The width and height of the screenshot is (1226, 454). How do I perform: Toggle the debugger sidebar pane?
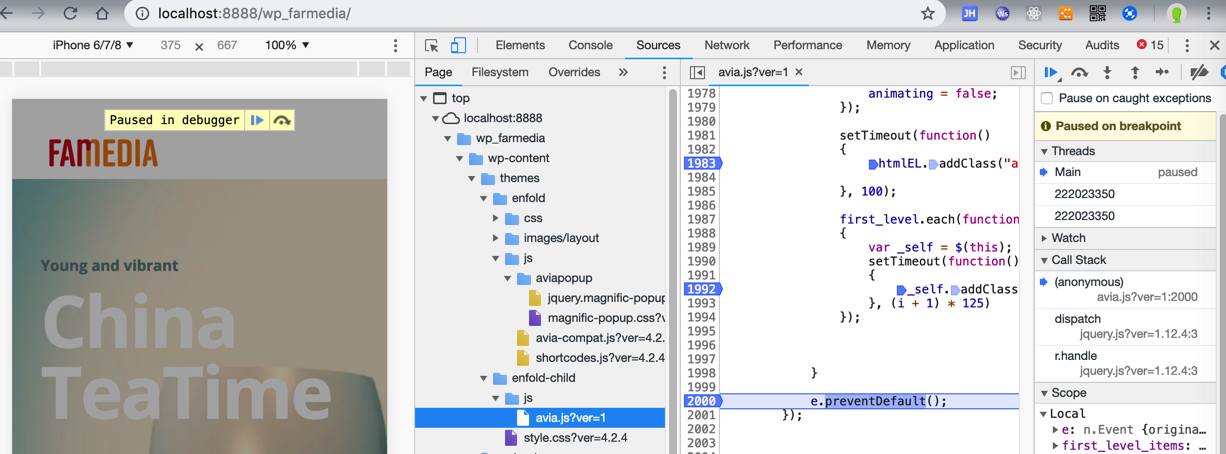click(x=1018, y=72)
